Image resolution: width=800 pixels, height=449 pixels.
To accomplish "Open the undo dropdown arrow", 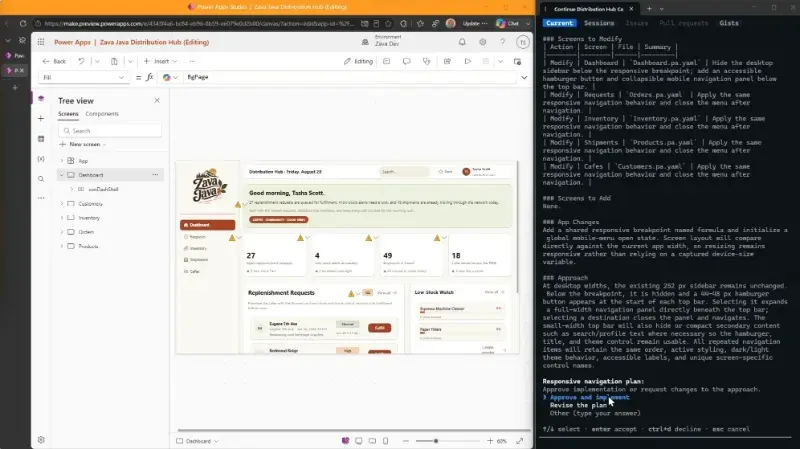I will point(97,61).
